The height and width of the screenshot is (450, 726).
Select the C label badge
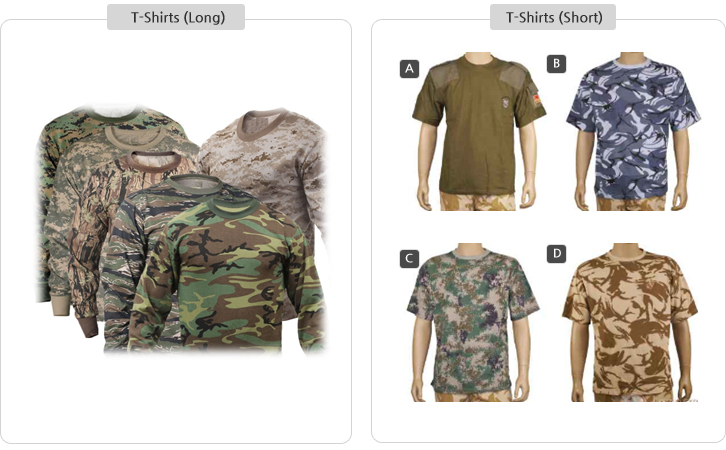[409, 258]
